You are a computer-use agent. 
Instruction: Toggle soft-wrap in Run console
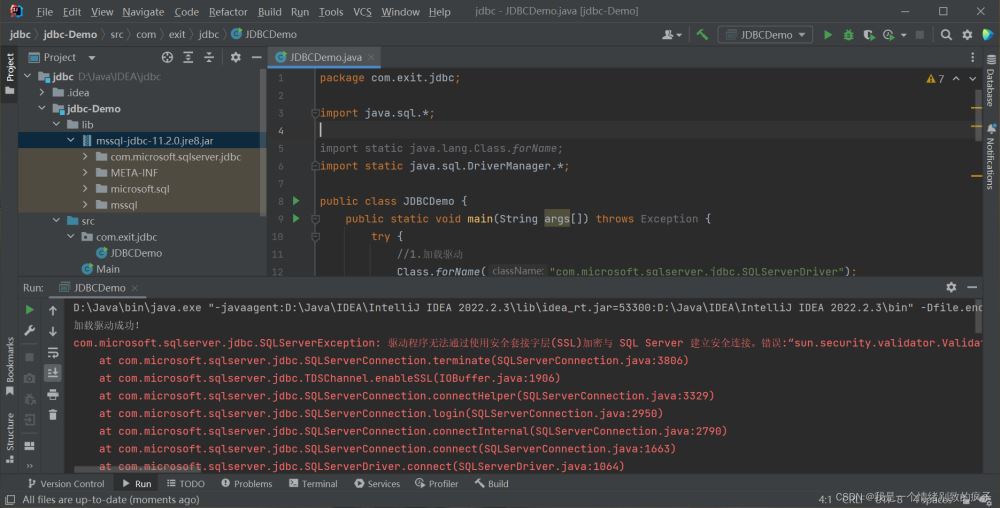tap(52, 352)
